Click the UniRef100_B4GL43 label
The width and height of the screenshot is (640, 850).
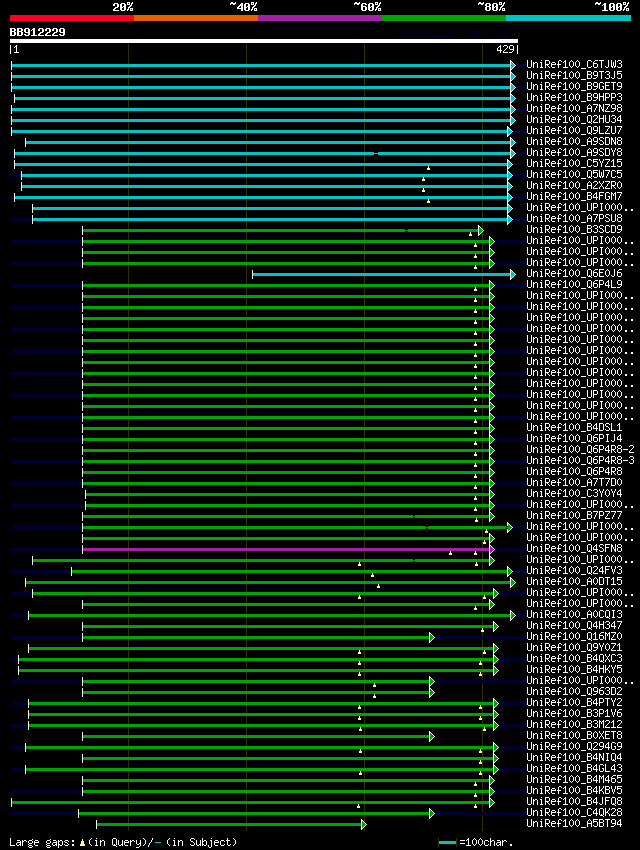[574, 769]
